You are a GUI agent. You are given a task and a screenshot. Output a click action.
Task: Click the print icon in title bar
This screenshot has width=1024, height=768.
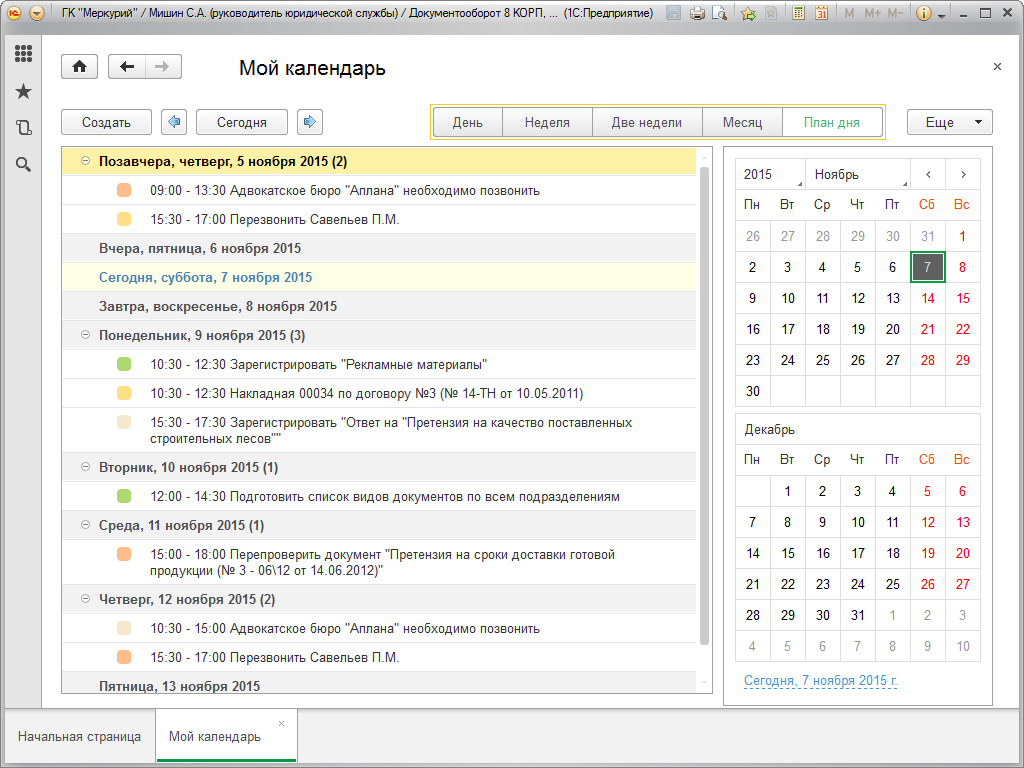(x=698, y=14)
